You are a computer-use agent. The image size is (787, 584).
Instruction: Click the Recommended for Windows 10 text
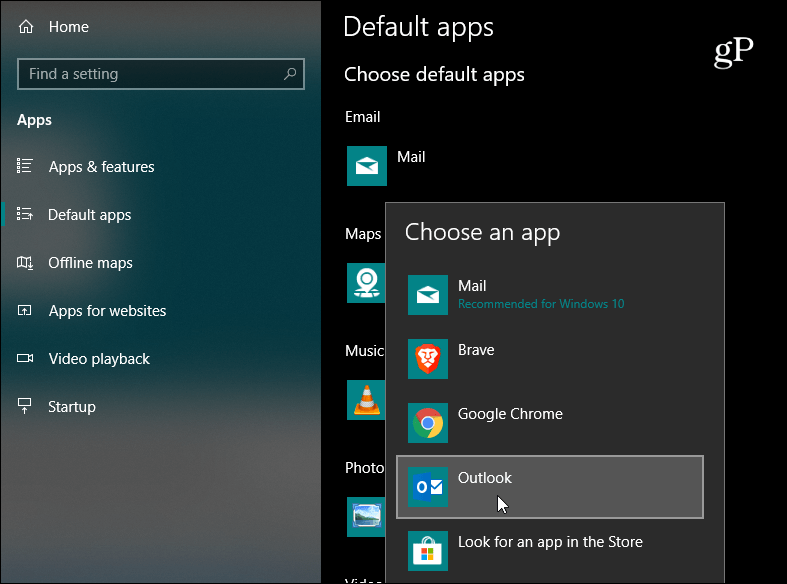coord(541,304)
